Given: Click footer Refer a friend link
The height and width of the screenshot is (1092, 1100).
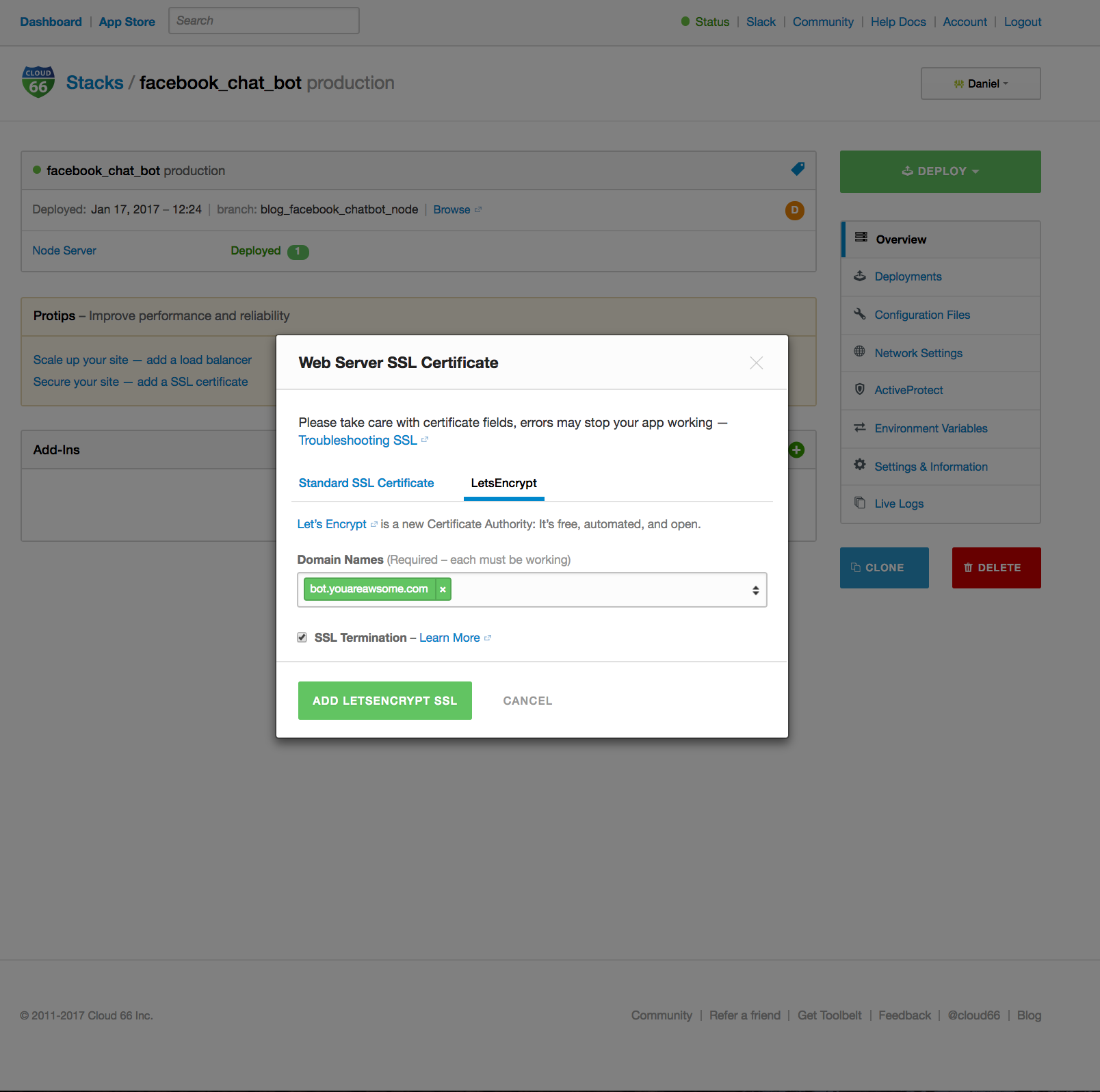Looking at the screenshot, I should 744,1015.
